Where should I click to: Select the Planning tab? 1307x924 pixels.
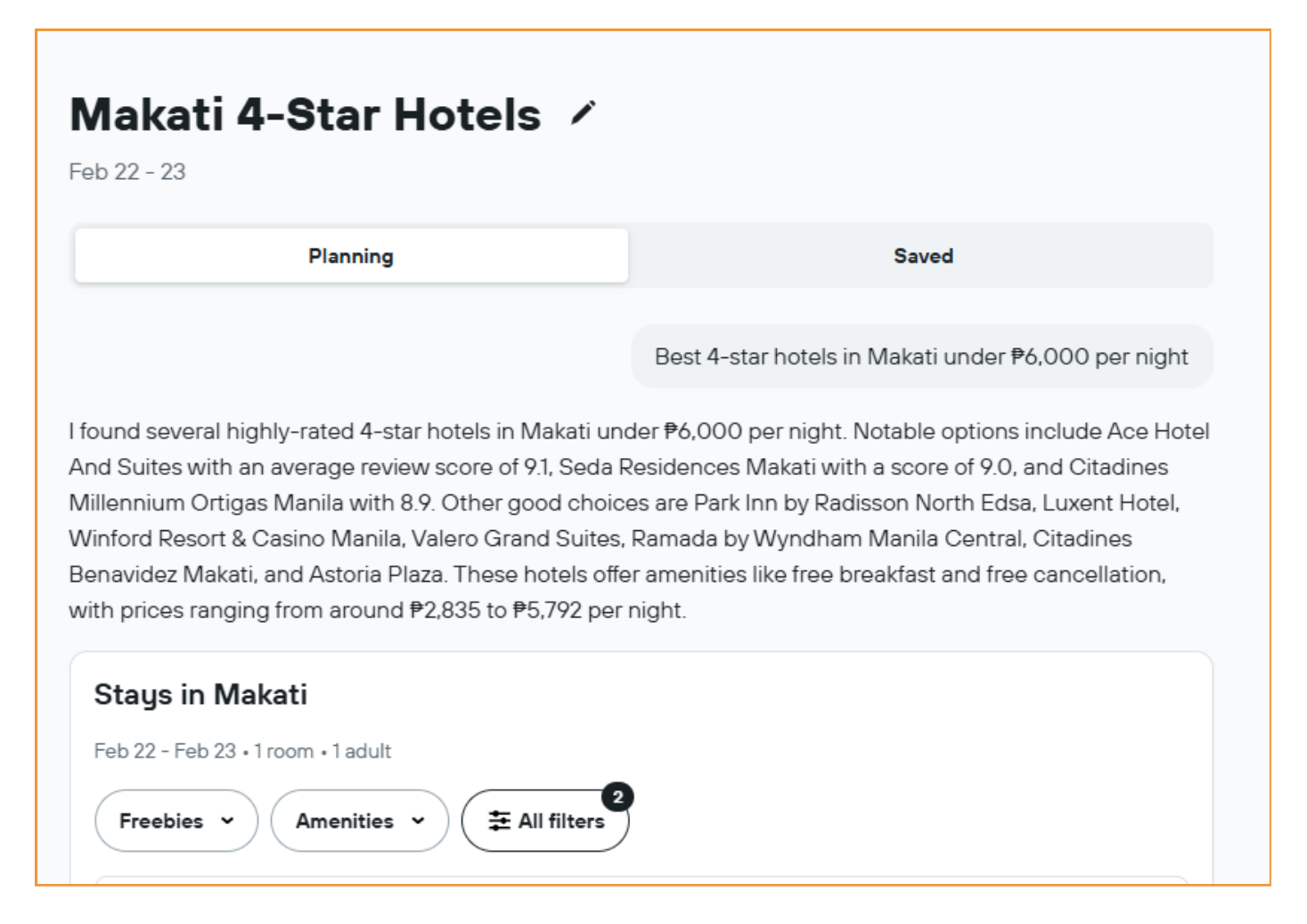350,256
